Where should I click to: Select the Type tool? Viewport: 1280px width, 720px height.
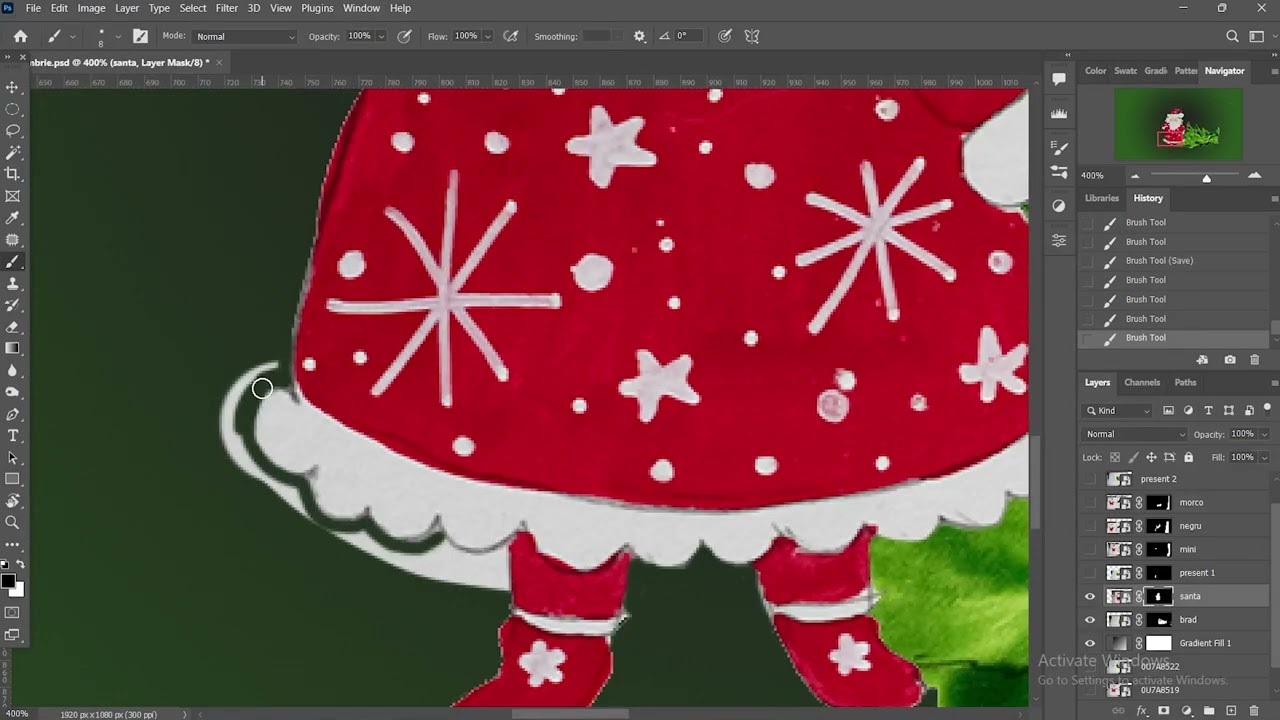(x=13, y=436)
